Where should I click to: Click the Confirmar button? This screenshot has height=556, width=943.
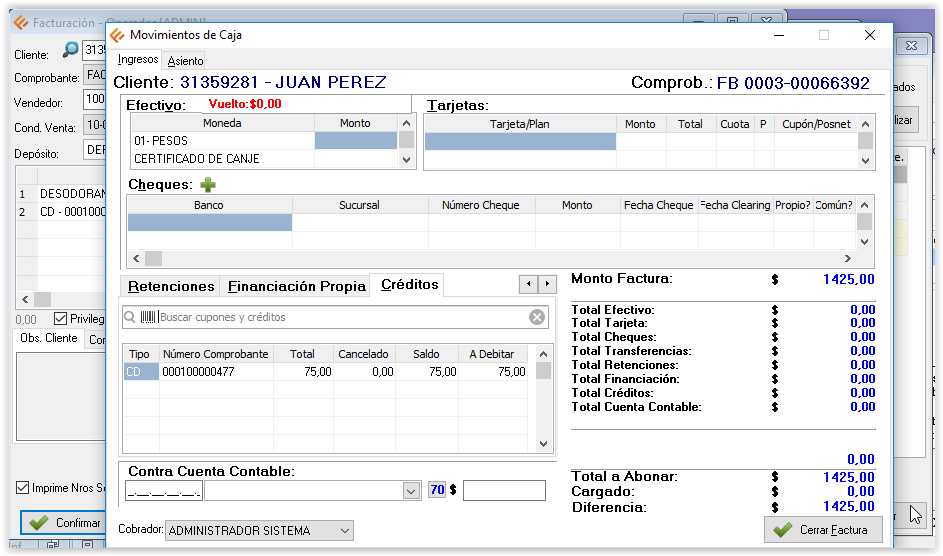(x=65, y=523)
